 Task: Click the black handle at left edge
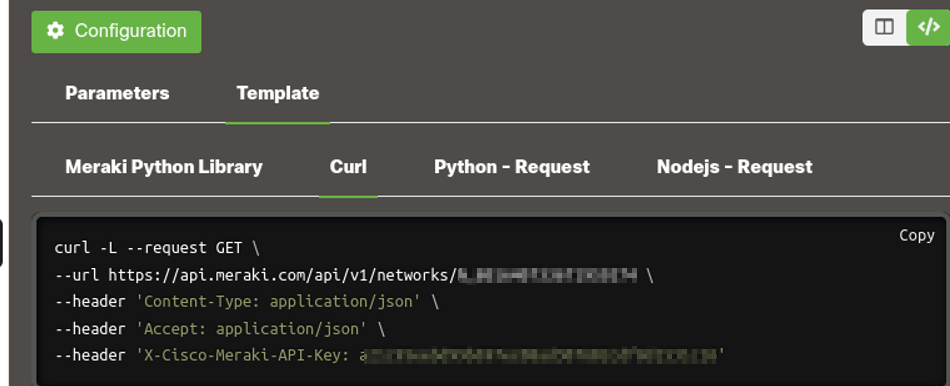click(x=1, y=243)
